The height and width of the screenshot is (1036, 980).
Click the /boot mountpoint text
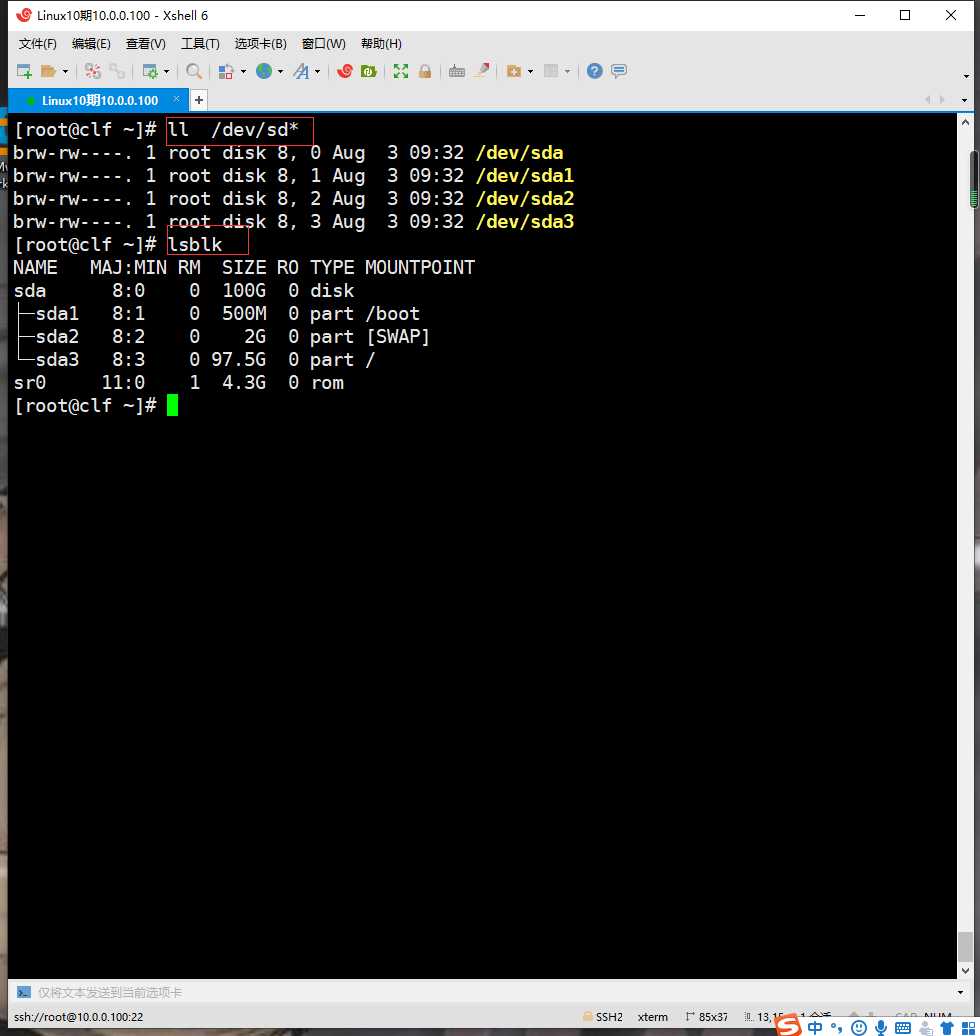click(392, 313)
